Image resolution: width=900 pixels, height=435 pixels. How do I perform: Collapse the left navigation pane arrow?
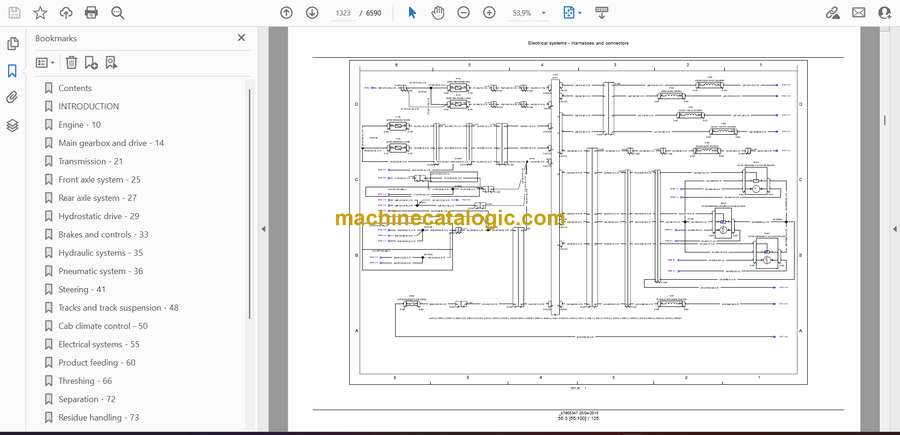(x=263, y=229)
